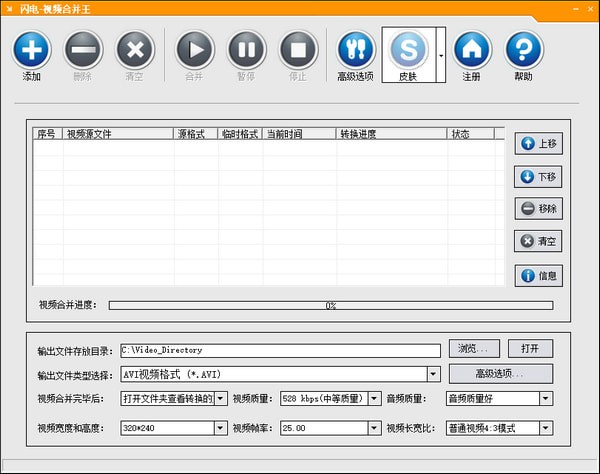Expand the 视频长宽比 aspect ratio dropdown
The width and height of the screenshot is (600, 474).
click(x=546, y=428)
